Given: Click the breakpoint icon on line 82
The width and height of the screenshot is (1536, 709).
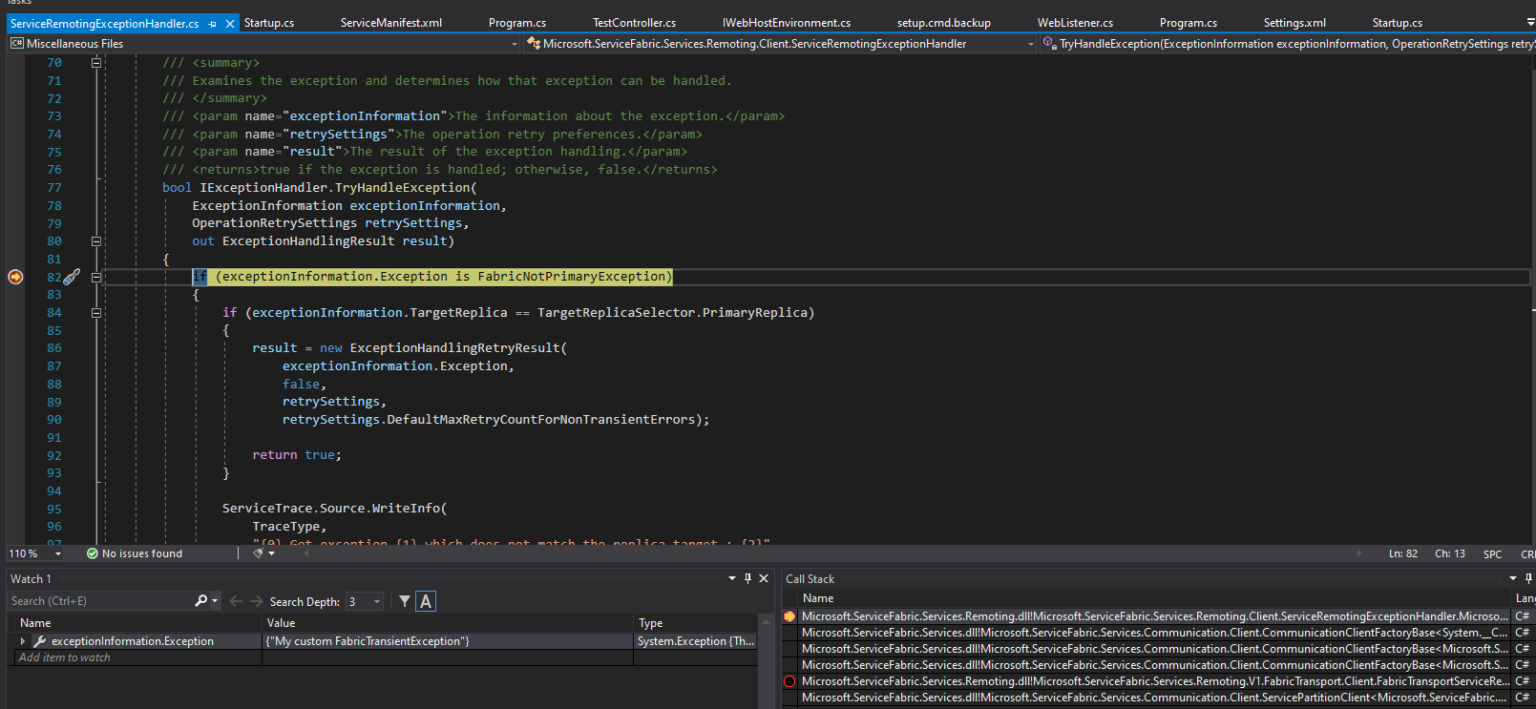Looking at the screenshot, I should [x=15, y=277].
